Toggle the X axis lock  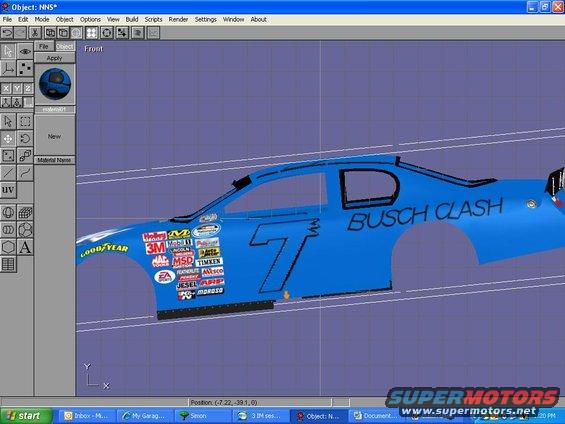click(x=6, y=88)
